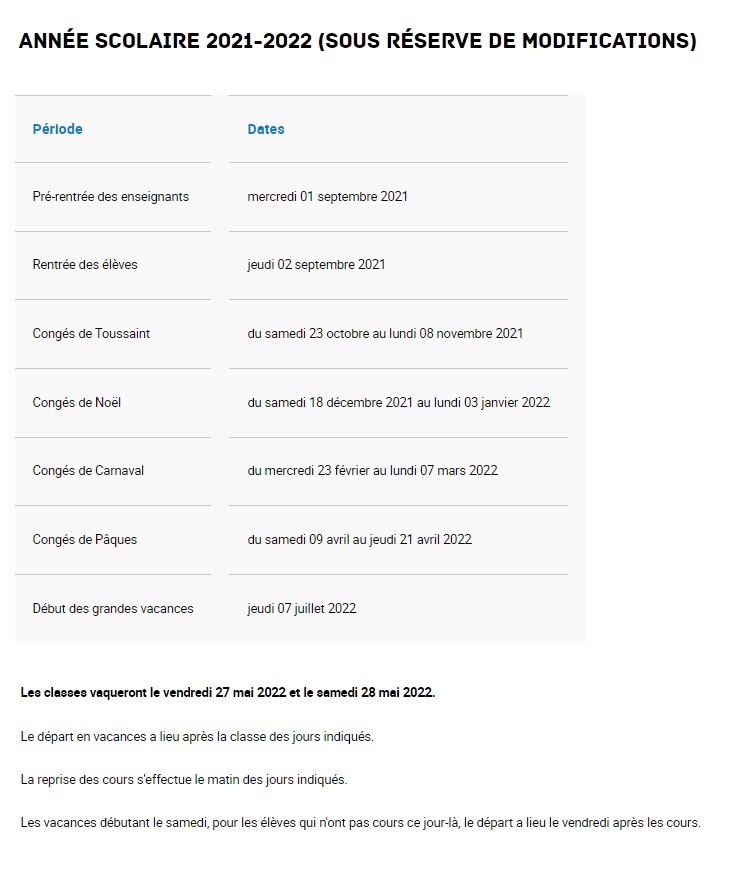Click the Pâques dates cell
The height and width of the screenshot is (888, 740).
(360, 540)
